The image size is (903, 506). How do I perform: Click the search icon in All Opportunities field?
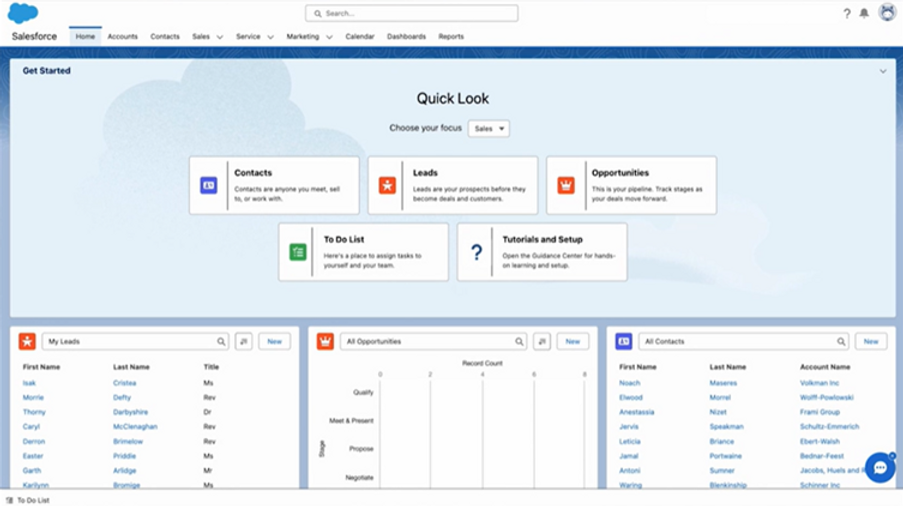[519, 341]
